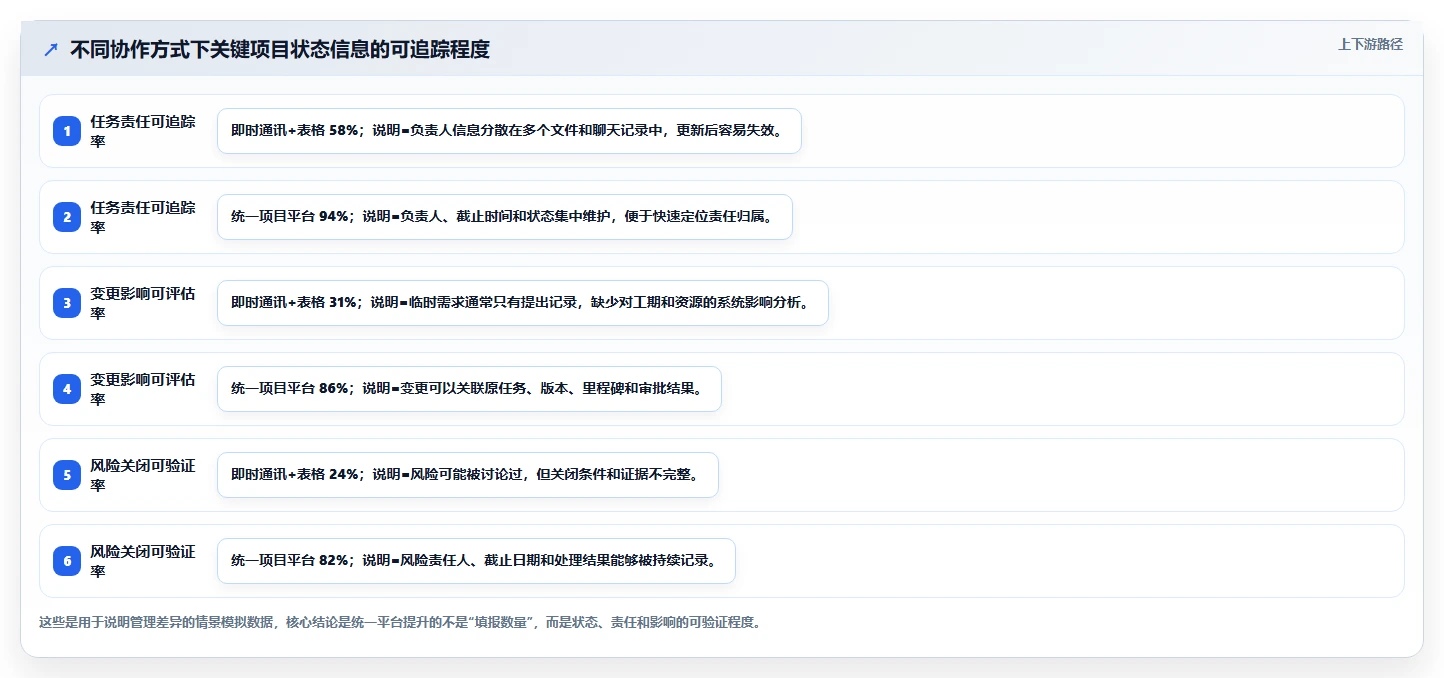Click step badge number 5
Viewport: 1444px width, 678px height.
[67, 475]
